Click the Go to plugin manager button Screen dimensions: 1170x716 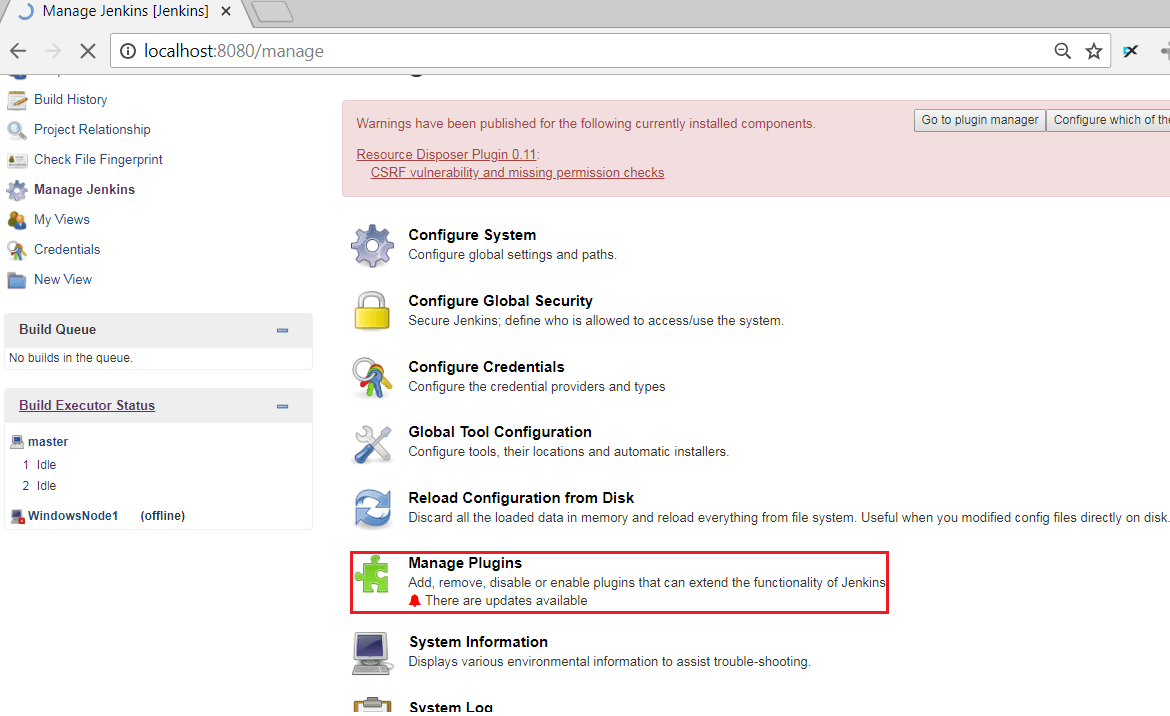(x=979, y=119)
